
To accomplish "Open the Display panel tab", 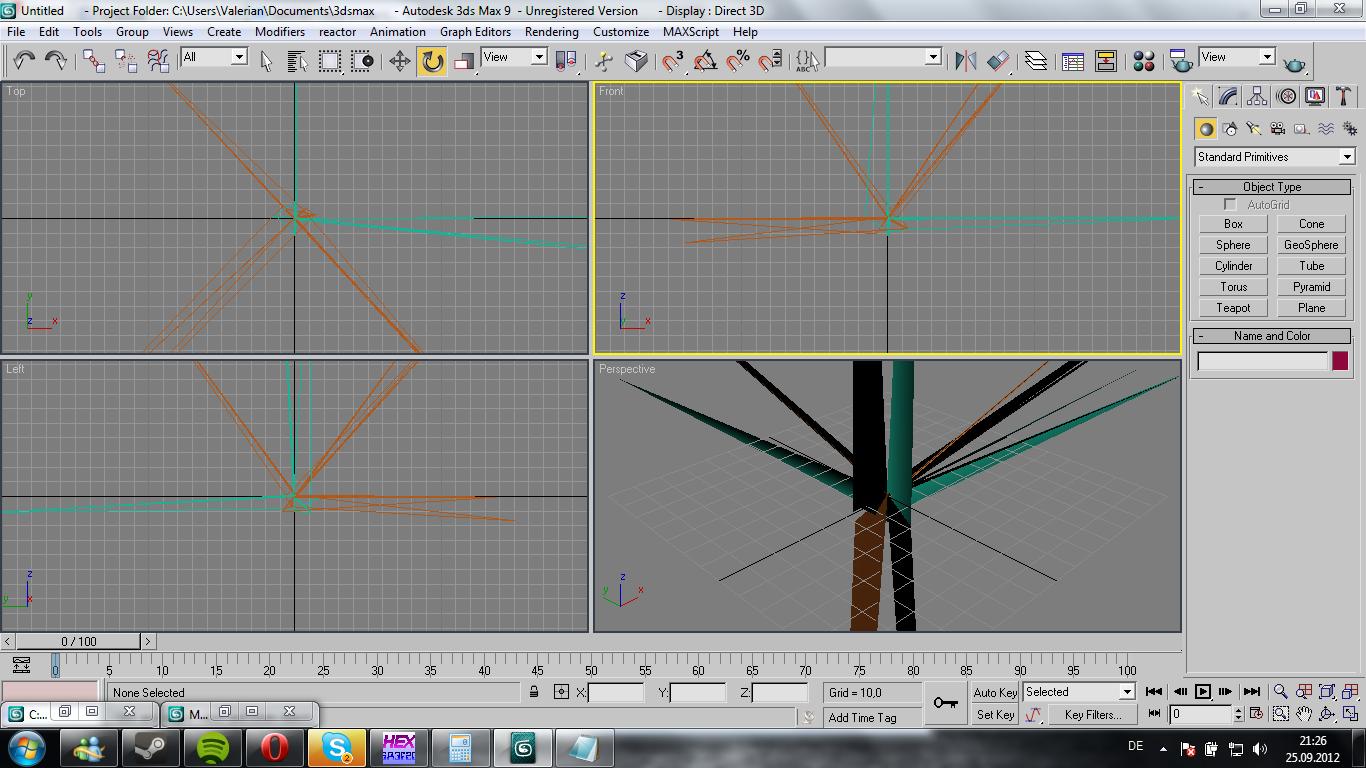I will [x=1315, y=96].
